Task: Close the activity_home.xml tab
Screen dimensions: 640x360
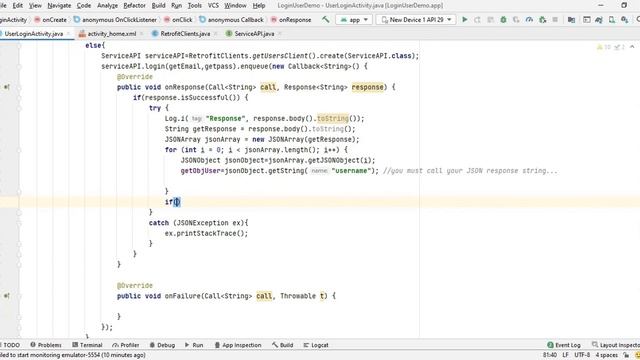Action: 141,33
